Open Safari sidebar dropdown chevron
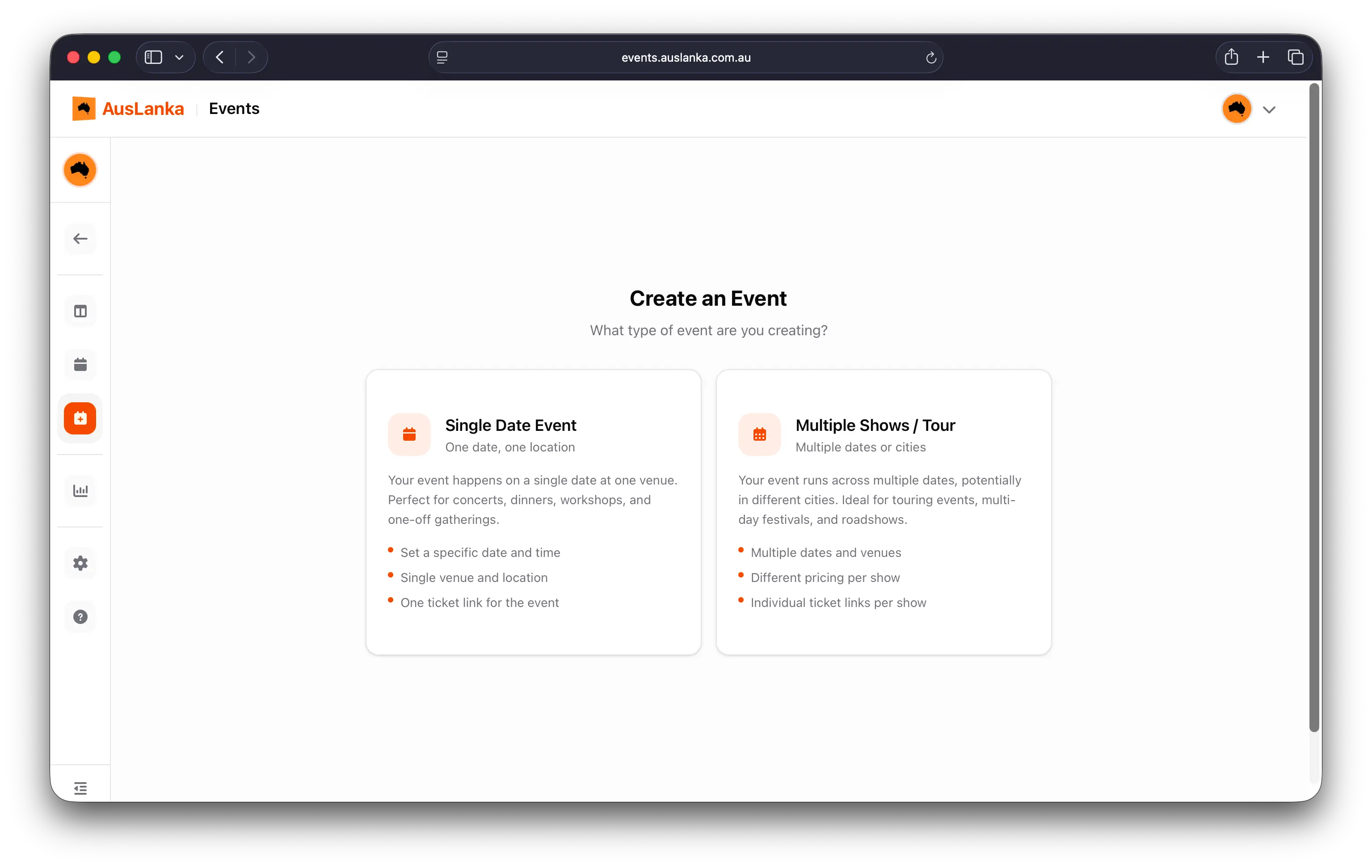 point(180,57)
